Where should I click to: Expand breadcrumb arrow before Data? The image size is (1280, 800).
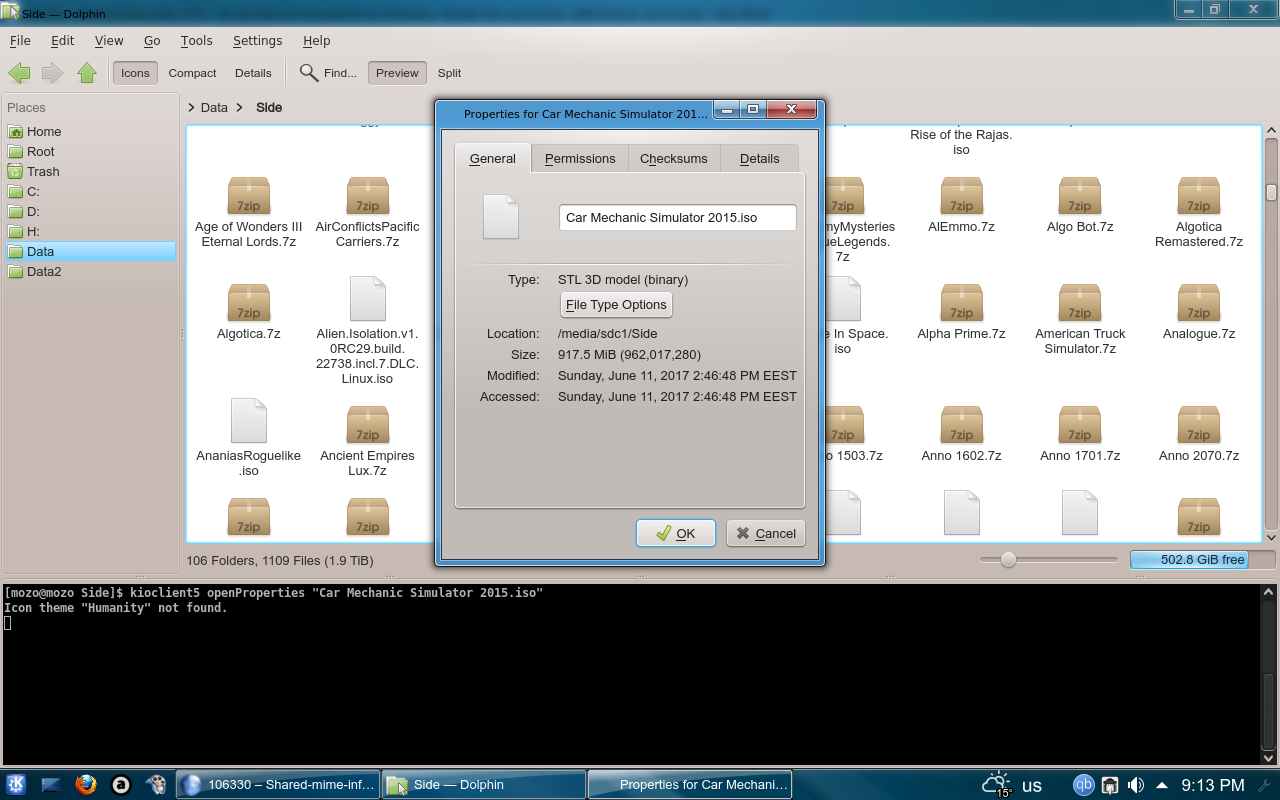click(191, 107)
